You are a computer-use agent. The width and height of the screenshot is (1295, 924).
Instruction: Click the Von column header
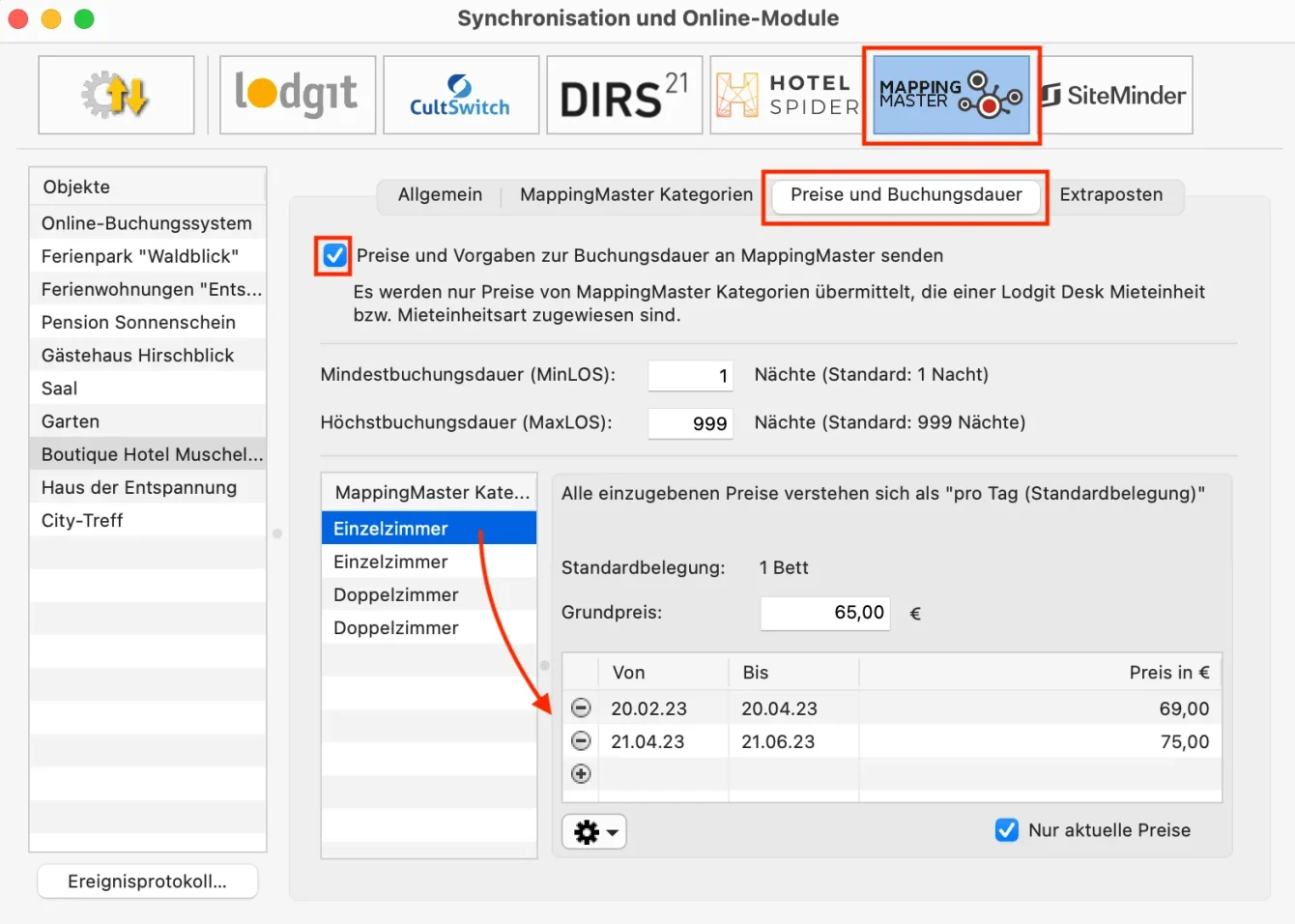[663, 673]
